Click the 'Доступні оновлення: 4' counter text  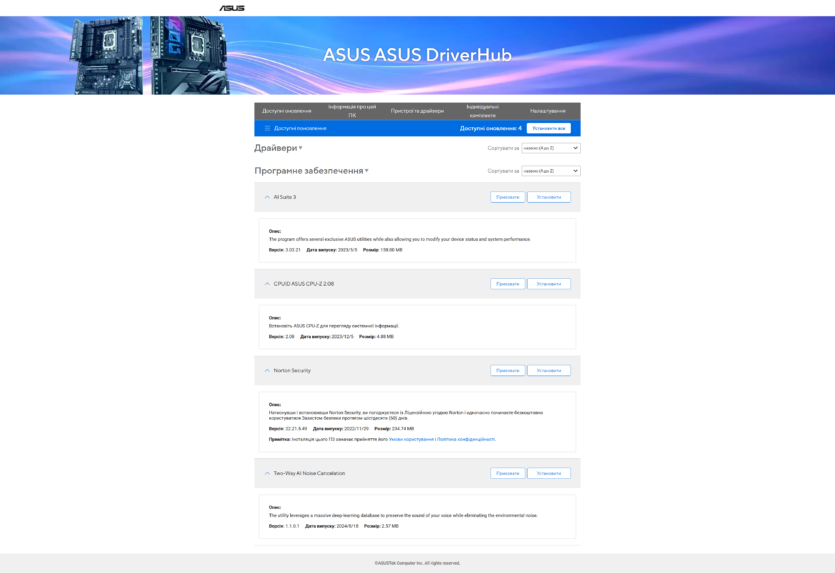490,128
